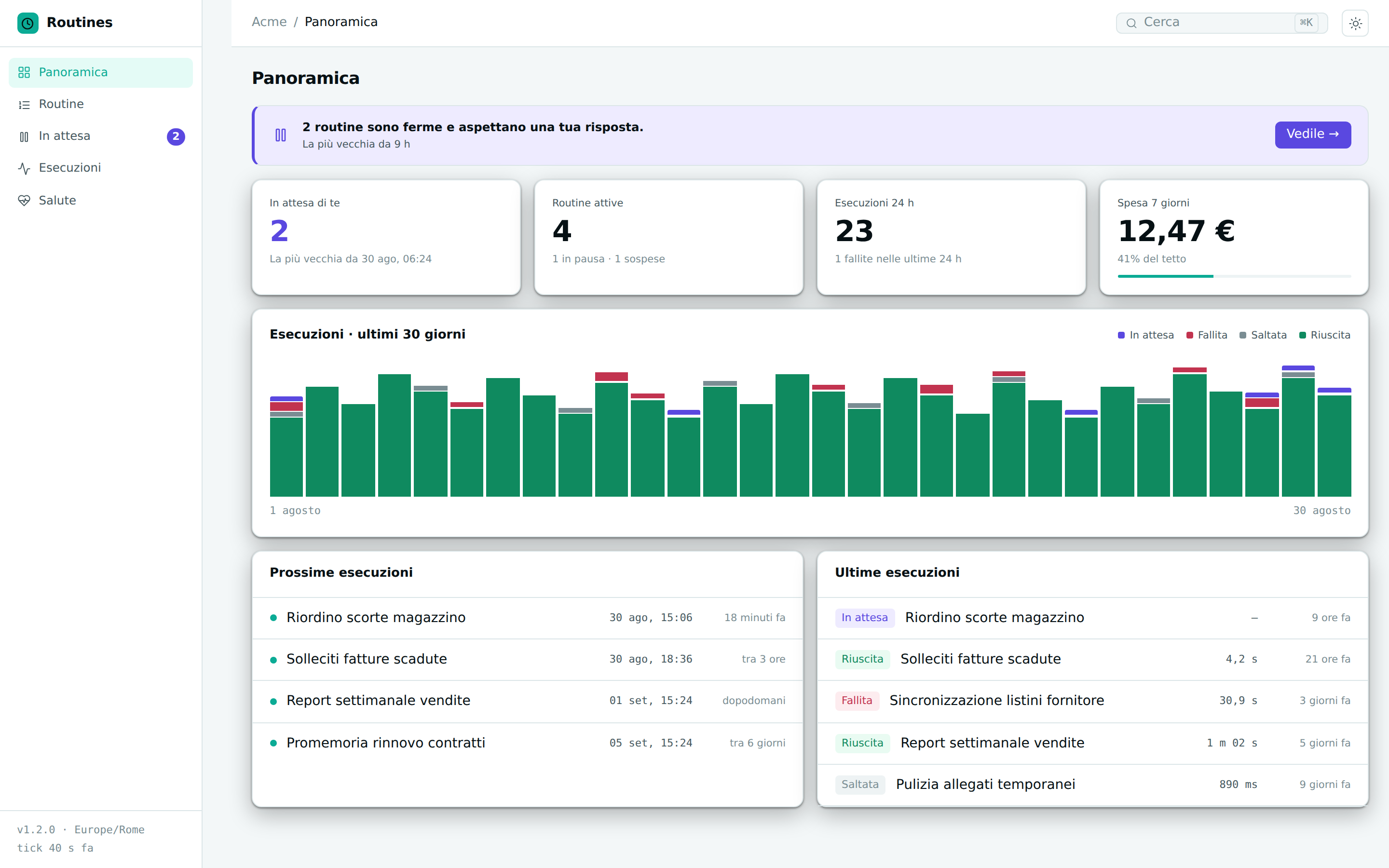The image size is (1389, 868).
Task: Click the Vedile button in banner
Action: click(x=1313, y=135)
